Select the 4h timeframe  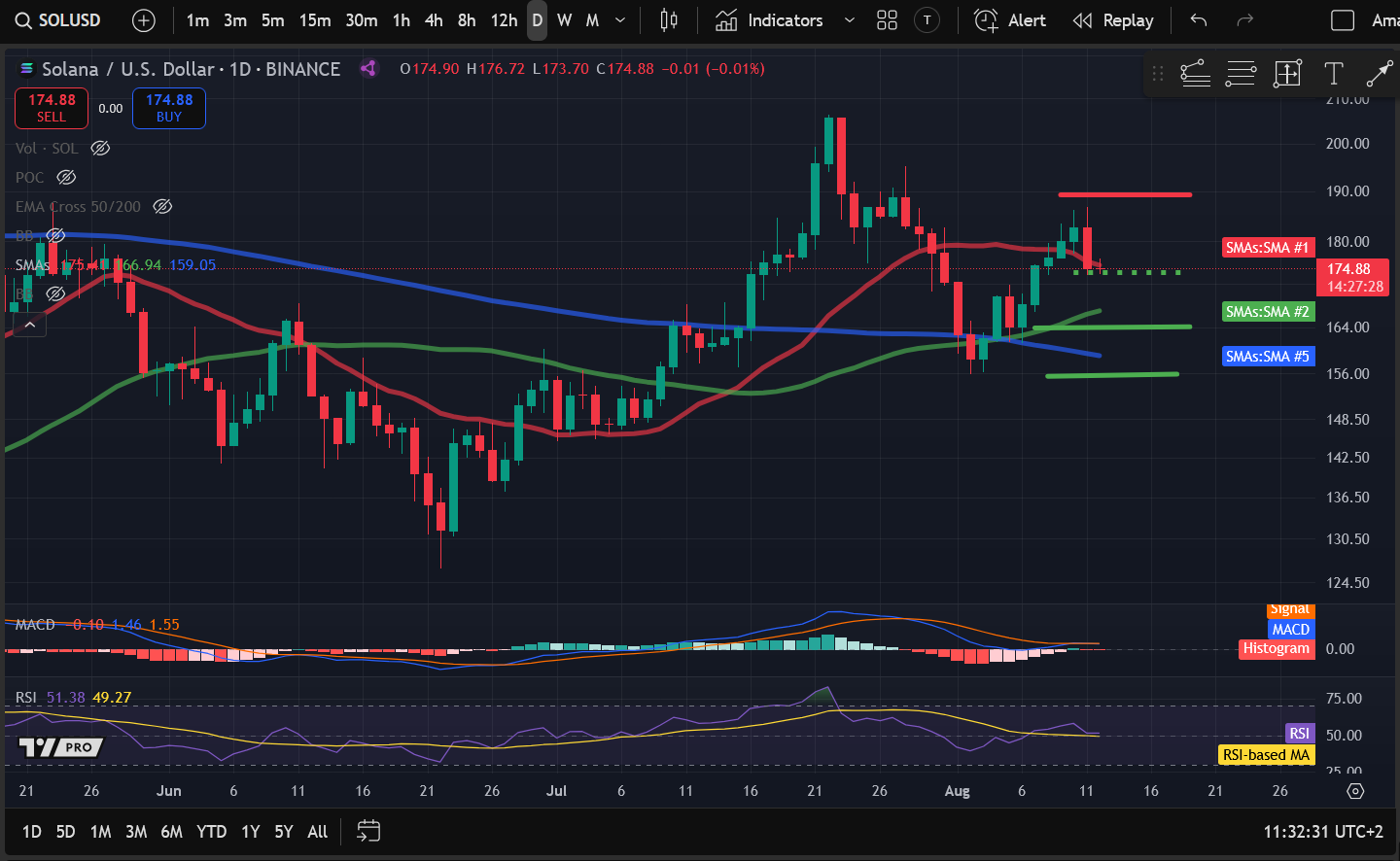tap(434, 20)
